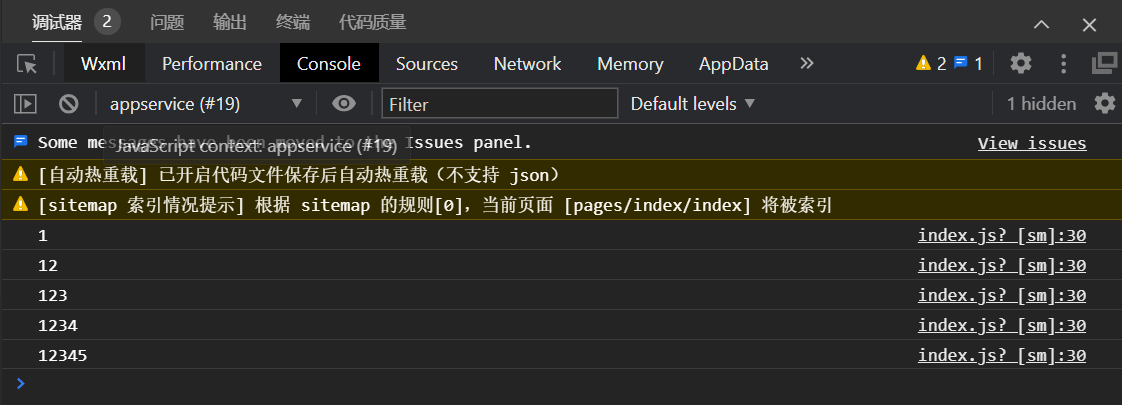Open the console settings gear icon

click(x=1105, y=104)
